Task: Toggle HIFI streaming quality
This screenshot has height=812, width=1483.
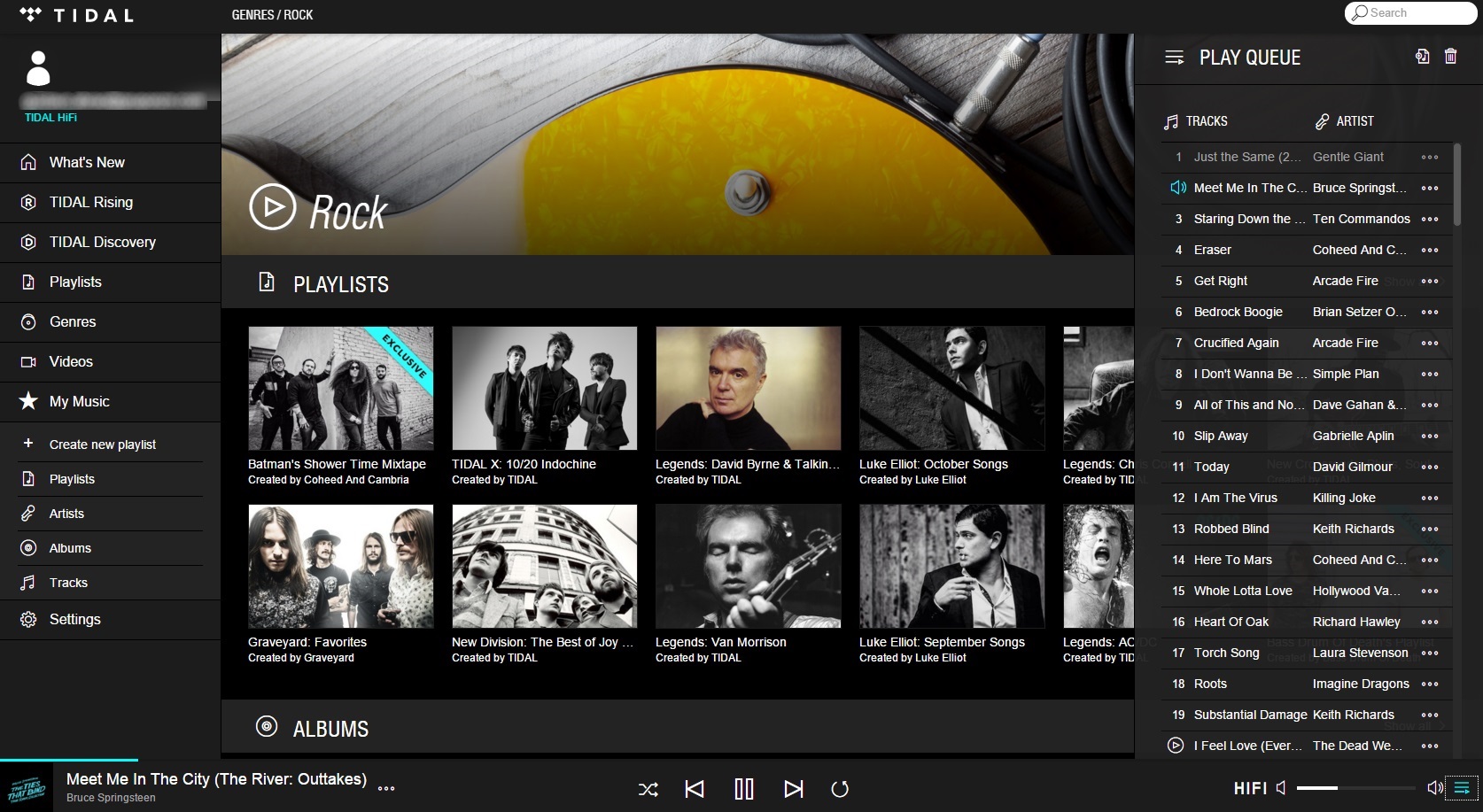Action: (1250, 788)
